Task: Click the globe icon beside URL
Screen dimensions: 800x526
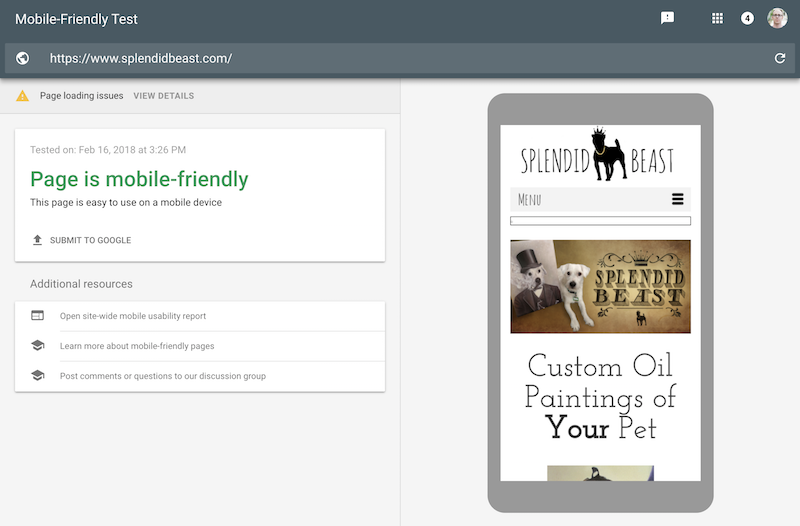Action: [x=22, y=58]
